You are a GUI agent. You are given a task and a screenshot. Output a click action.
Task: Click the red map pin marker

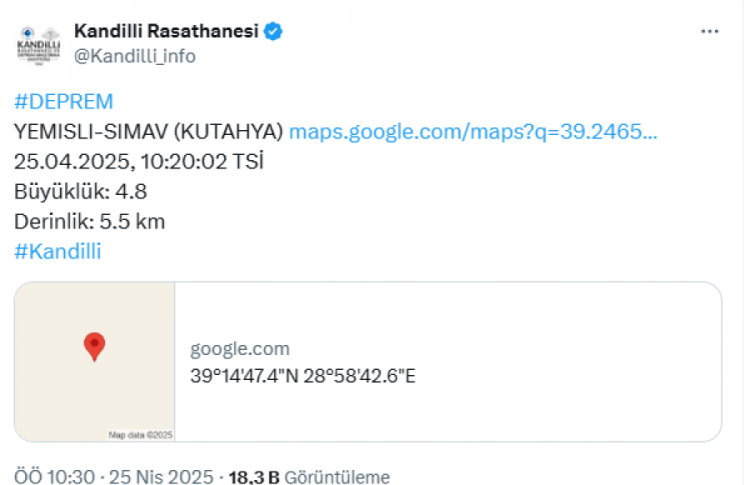[x=94, y=346]
